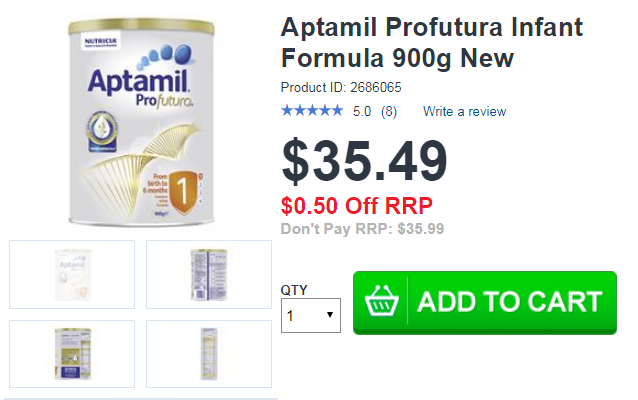Click the shopping basket icon on the cart button

(381, 302)
